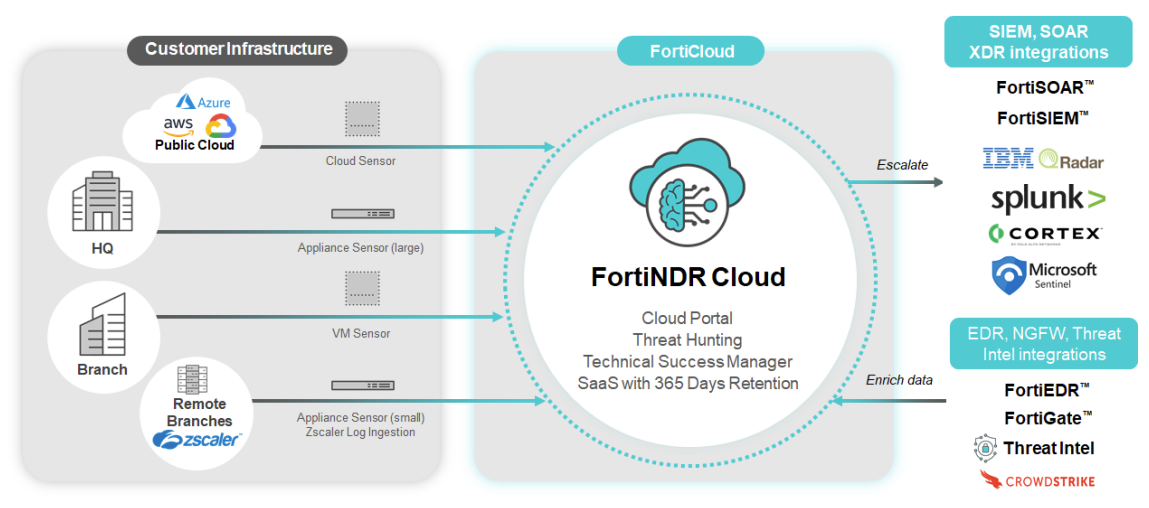Viewport: 1149px width, 508px height.
Task: Select the Branch building icon
Action: point(102,323)
